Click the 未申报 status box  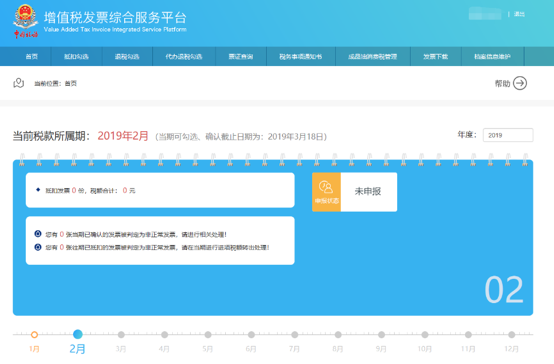point(369,192)
